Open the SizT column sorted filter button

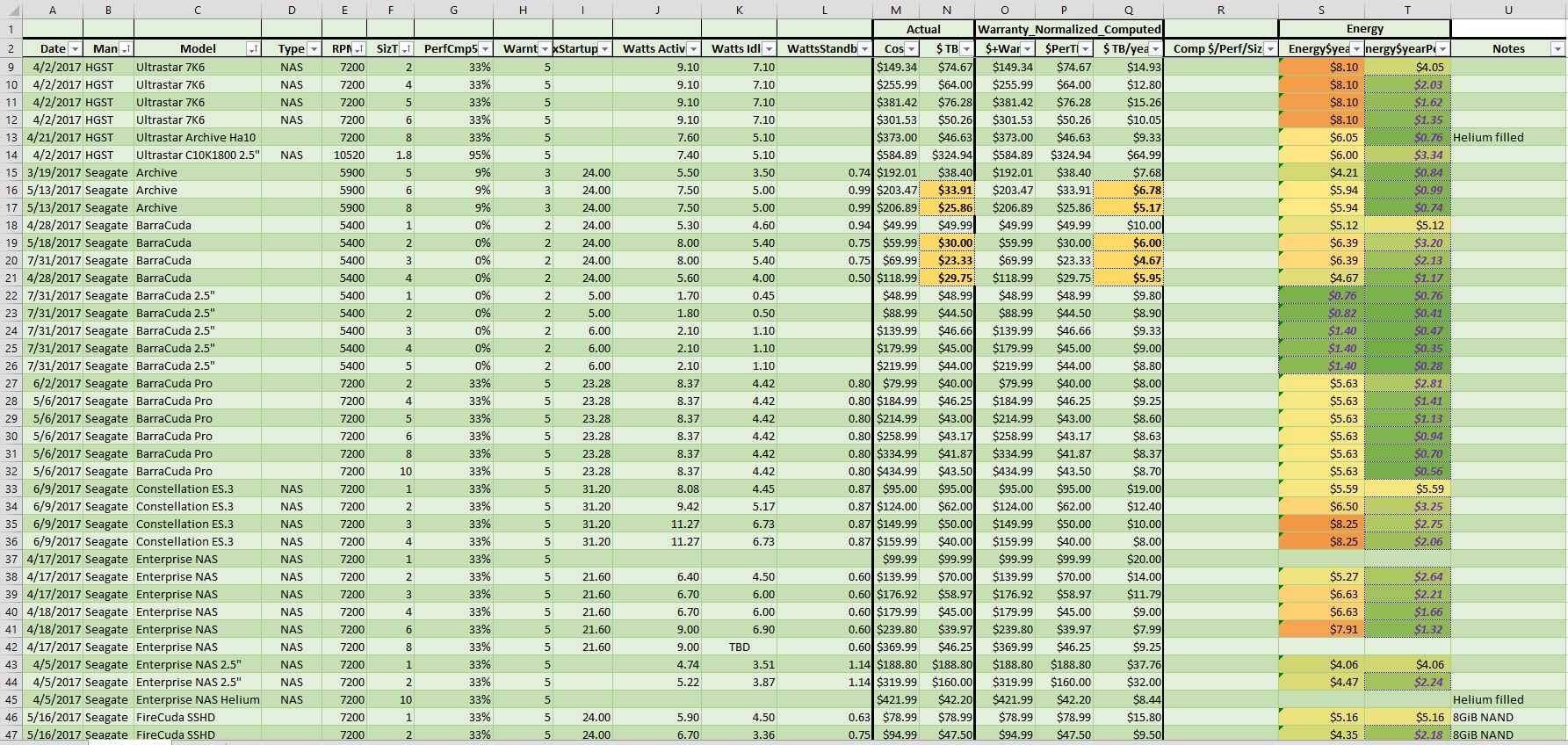pyautogui.click(x=406, y=49)
